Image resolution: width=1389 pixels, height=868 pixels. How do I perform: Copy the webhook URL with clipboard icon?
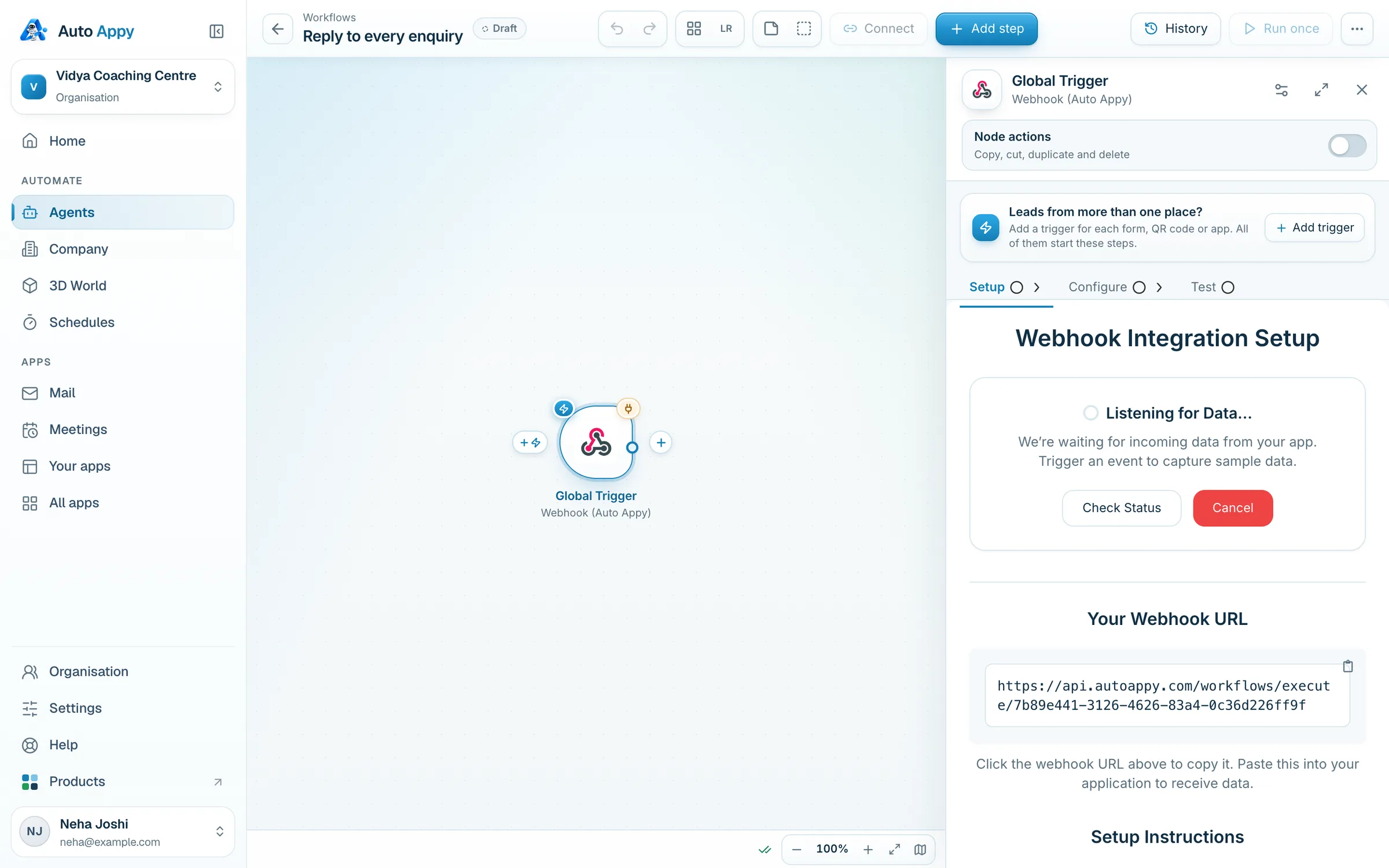click(1348, 666)
